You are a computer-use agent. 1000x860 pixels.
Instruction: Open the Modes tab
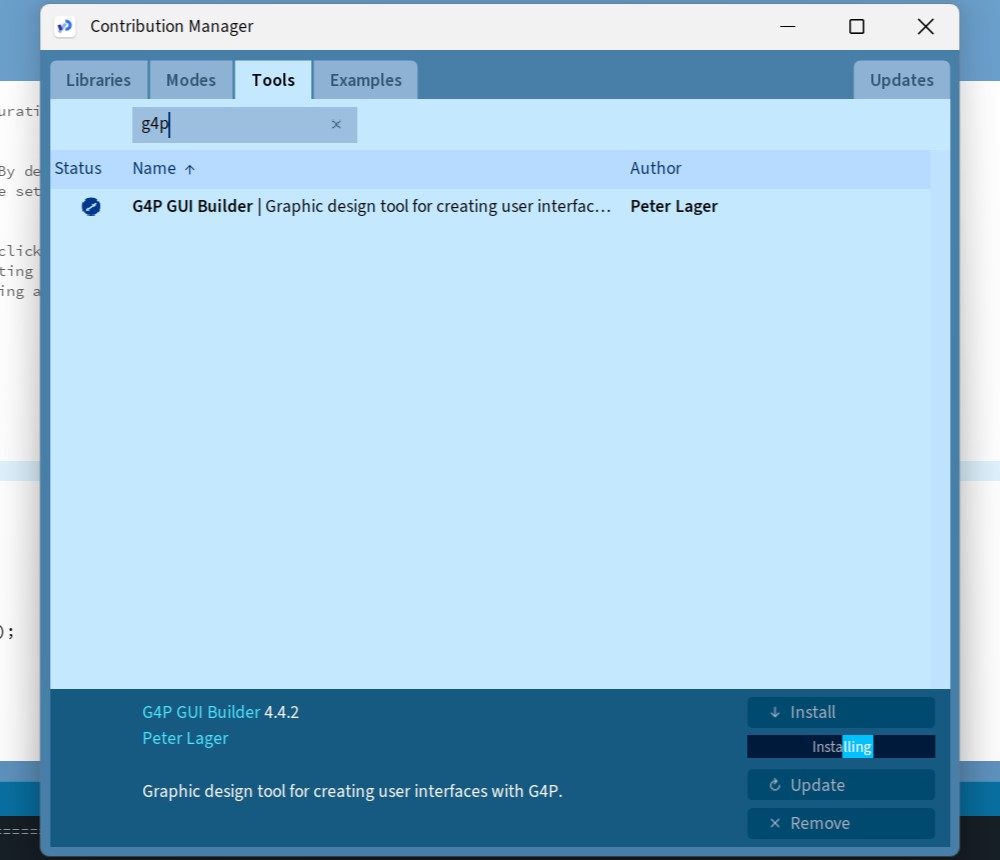point(191,80)
